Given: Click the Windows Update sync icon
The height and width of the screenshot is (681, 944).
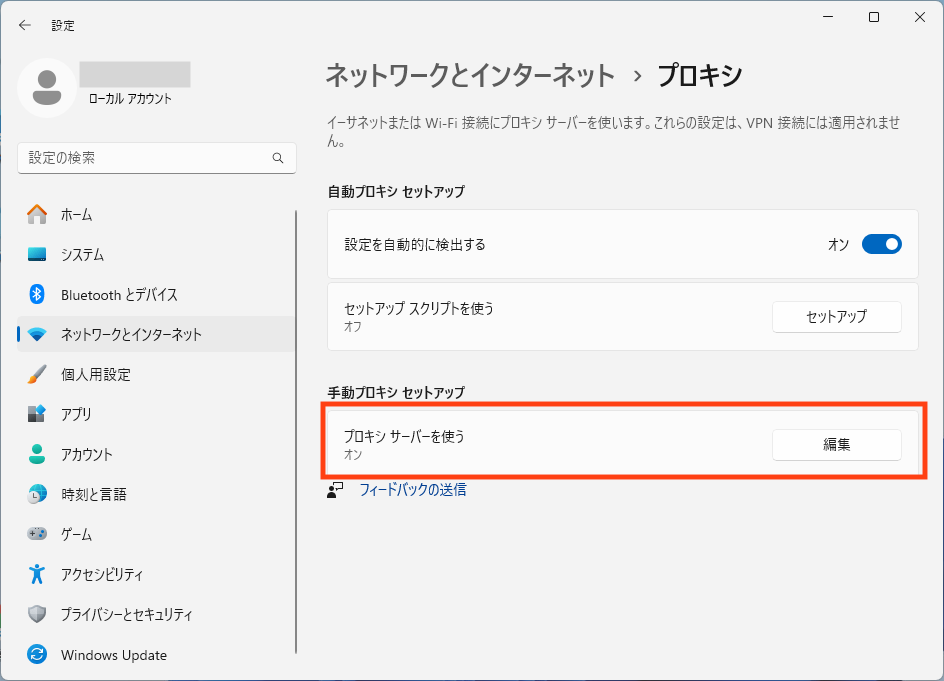Looking at the screenshot, I should point(37,655).
